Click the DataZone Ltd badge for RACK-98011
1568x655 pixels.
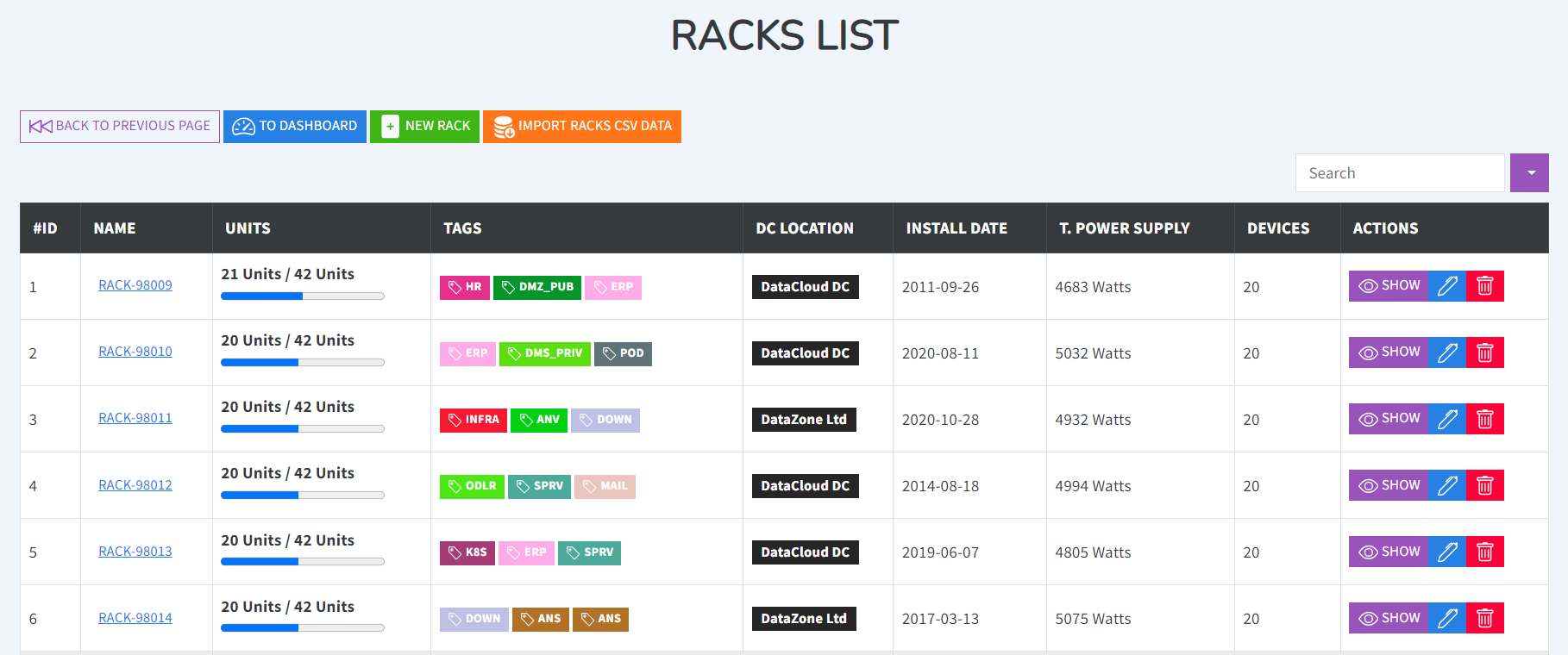coord(804,420)
